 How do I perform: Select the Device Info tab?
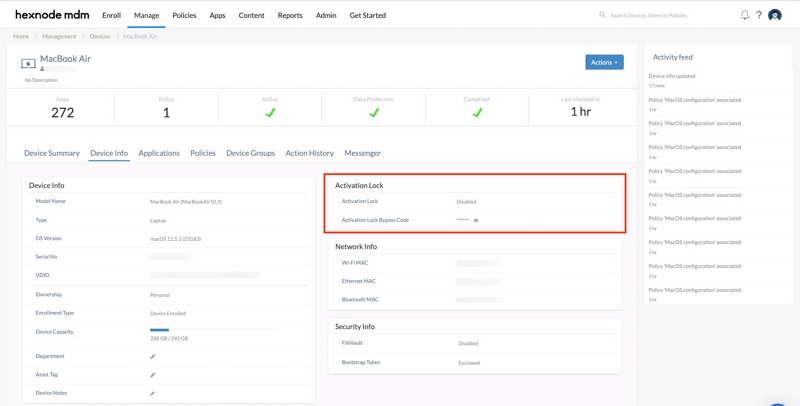pyautogui.click(x=109, y=153)
